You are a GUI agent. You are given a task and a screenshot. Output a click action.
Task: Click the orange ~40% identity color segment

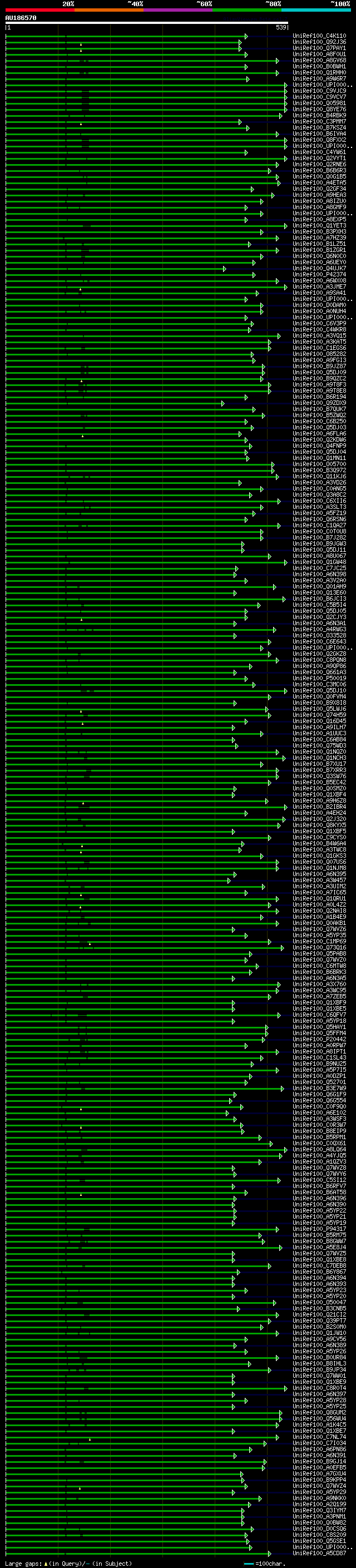tap(109, 10)
